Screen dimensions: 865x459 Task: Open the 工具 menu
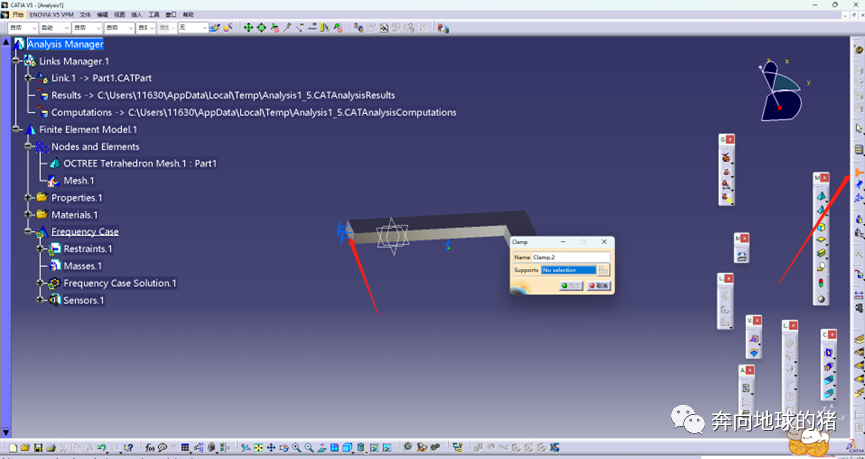(153, 14)
